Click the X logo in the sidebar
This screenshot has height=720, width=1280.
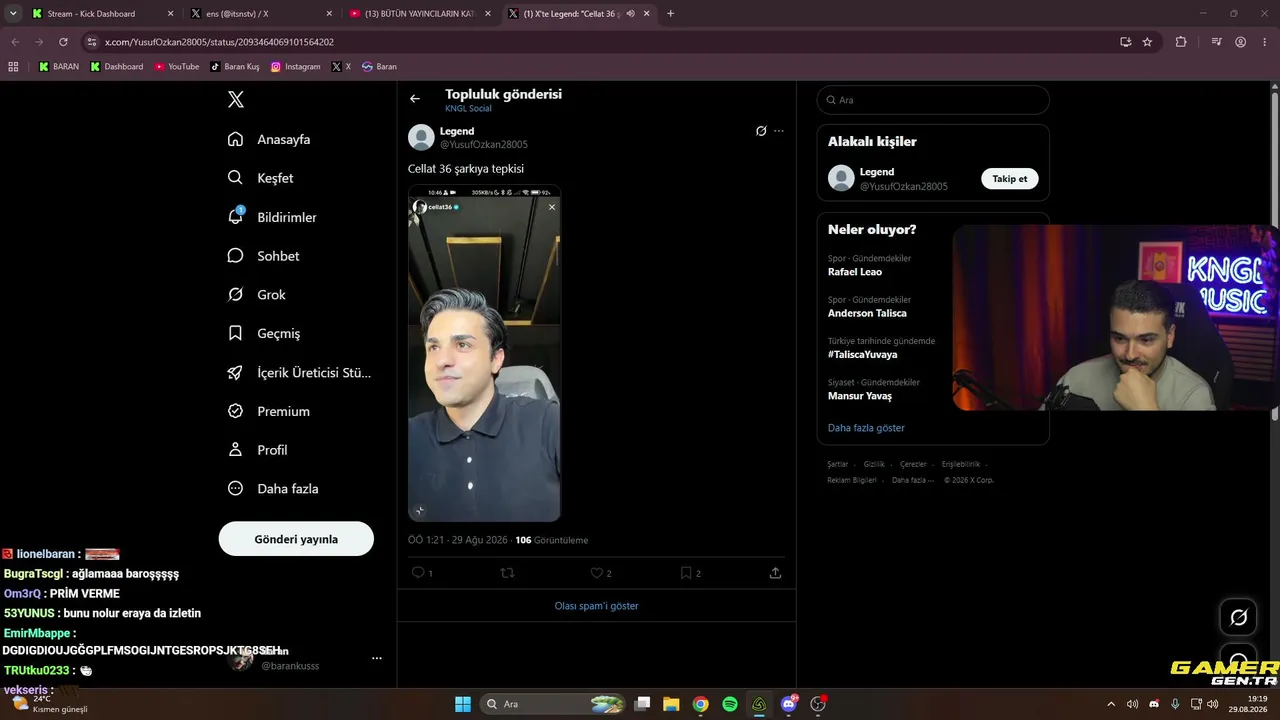coord(236,99)
